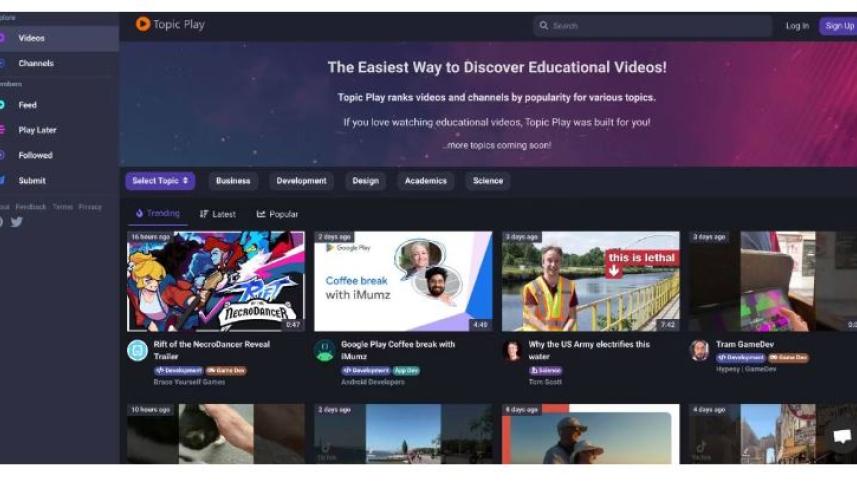This screenshot has width=857, height=482.
Task: Expand the Select Topic dropdown
Action: (x=160, y=181)
